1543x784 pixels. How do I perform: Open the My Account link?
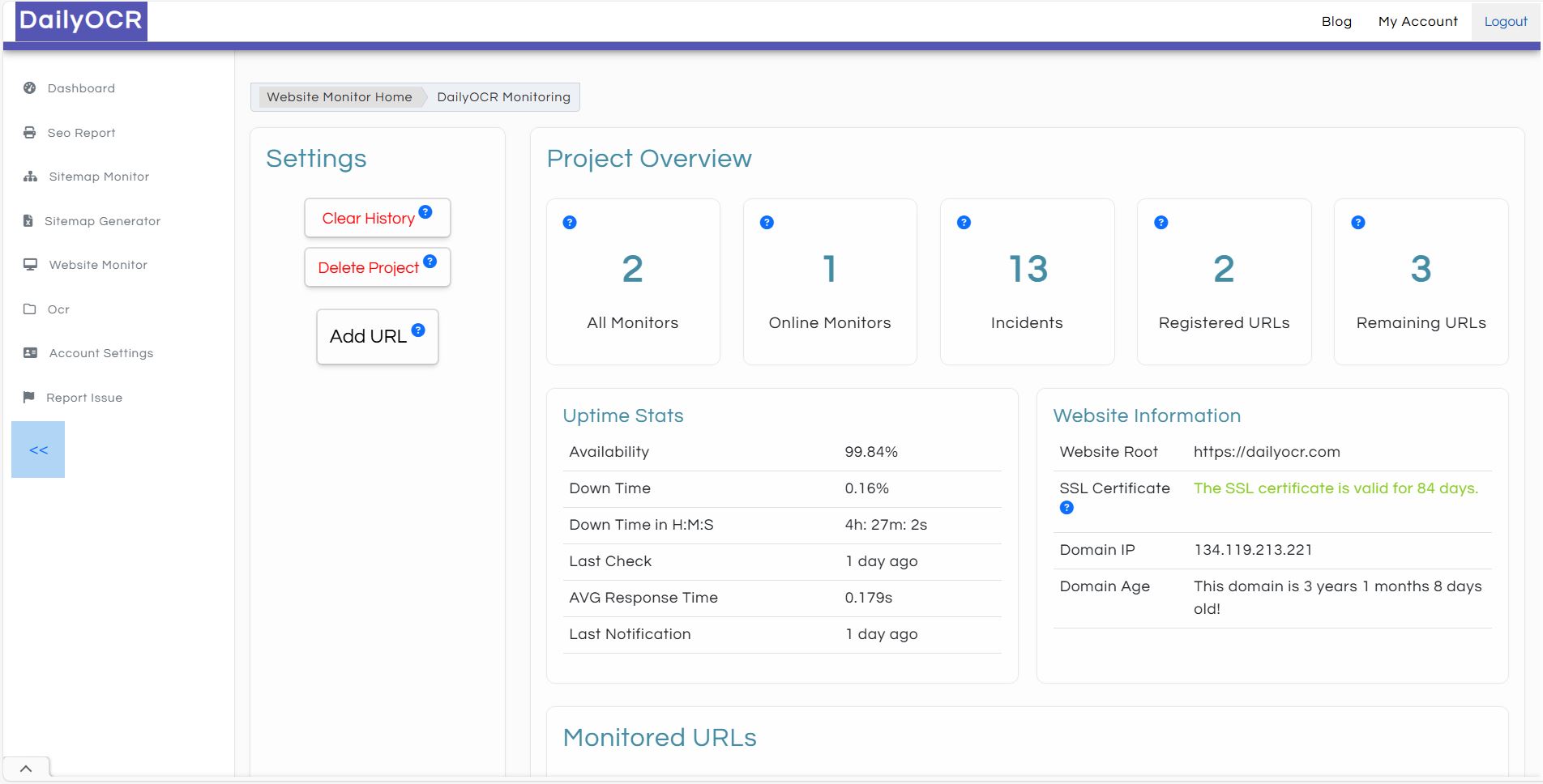point(1417,22)
